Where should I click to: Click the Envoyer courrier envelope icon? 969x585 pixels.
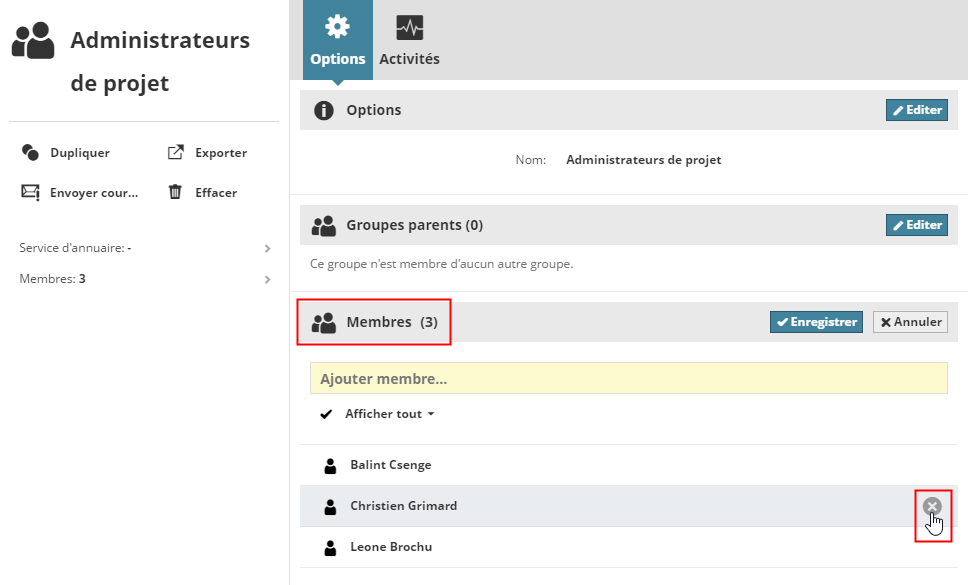tap(30, 192)
